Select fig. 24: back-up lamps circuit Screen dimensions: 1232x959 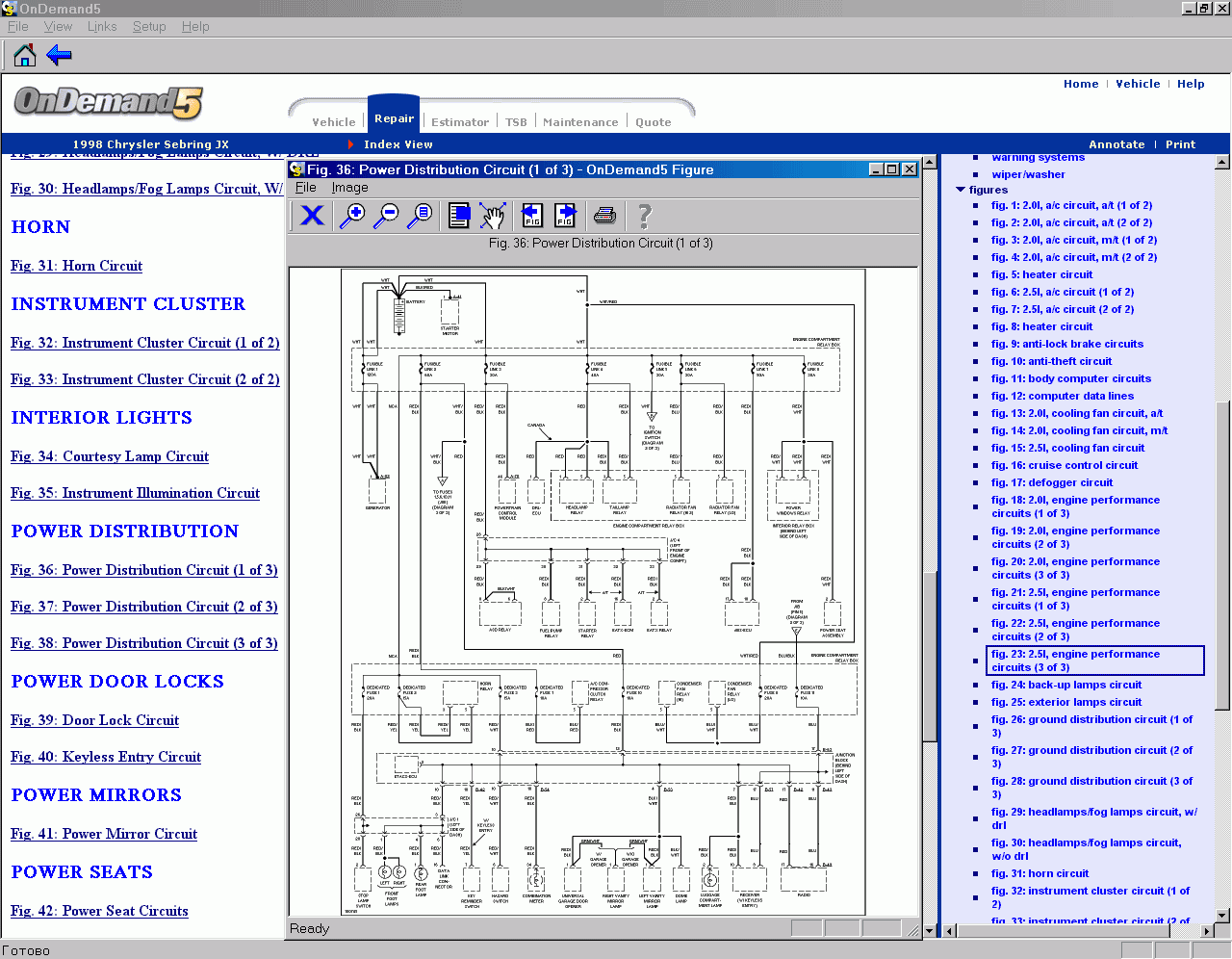coord(1066,685)
